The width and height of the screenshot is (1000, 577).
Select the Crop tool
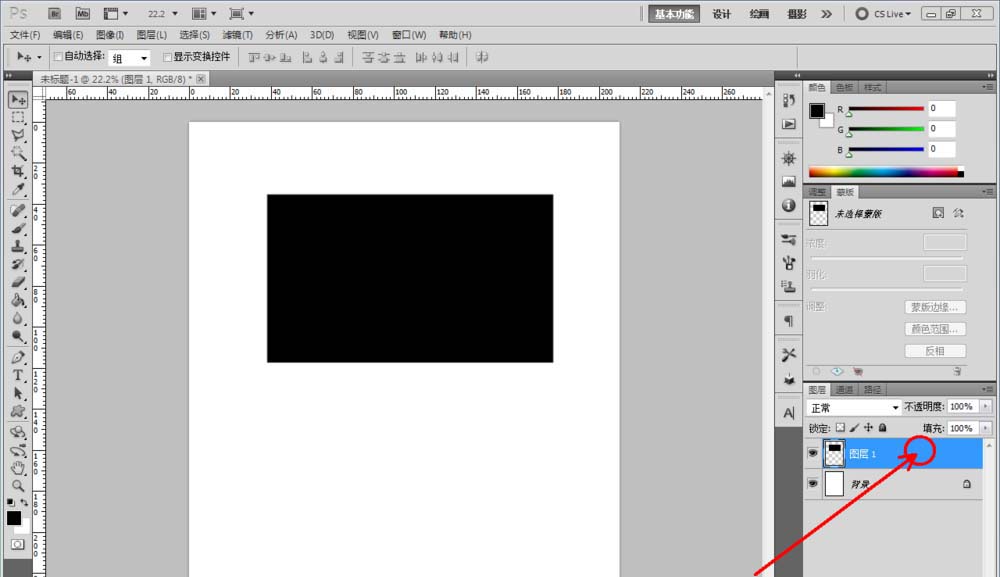pyautogui.click(x=18, y=171)
